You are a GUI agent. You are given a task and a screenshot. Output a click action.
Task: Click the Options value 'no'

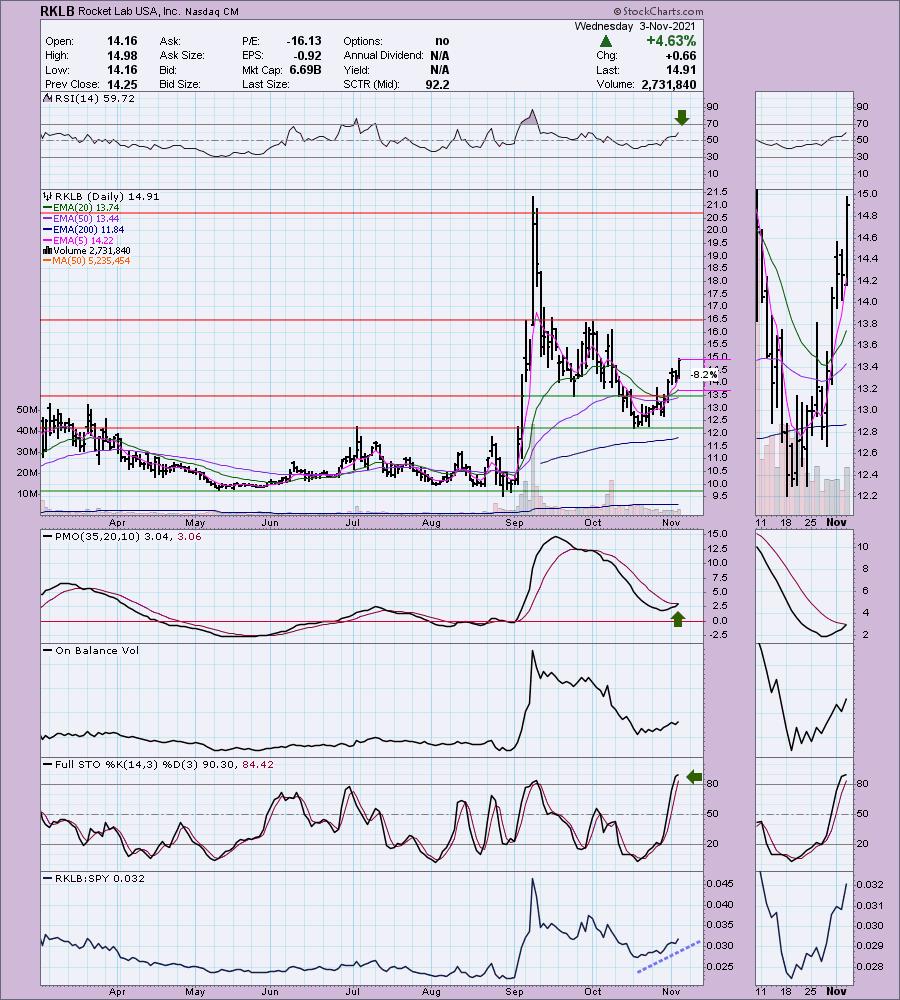[442, 41]
